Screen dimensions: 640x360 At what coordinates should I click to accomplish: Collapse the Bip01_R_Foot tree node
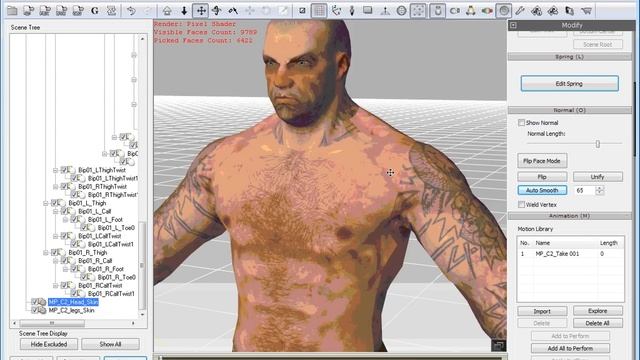(65, 269)
